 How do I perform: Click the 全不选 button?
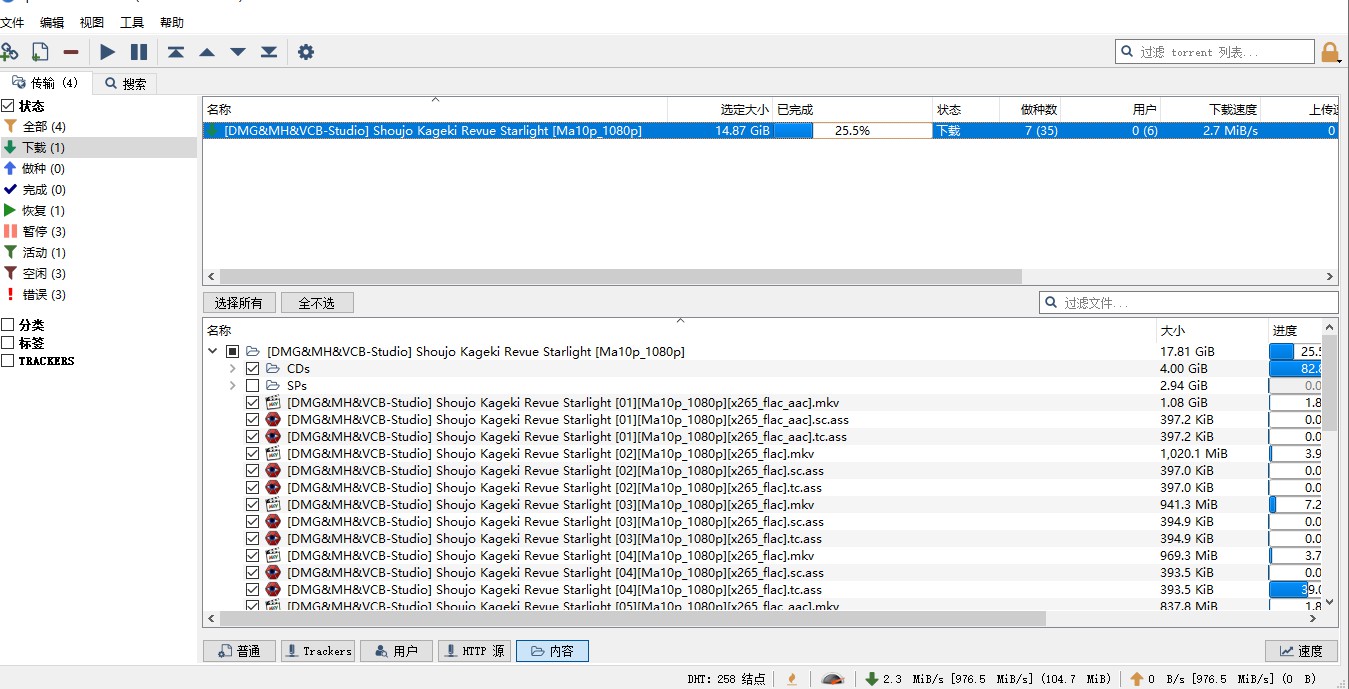click(x=317, y=303)
